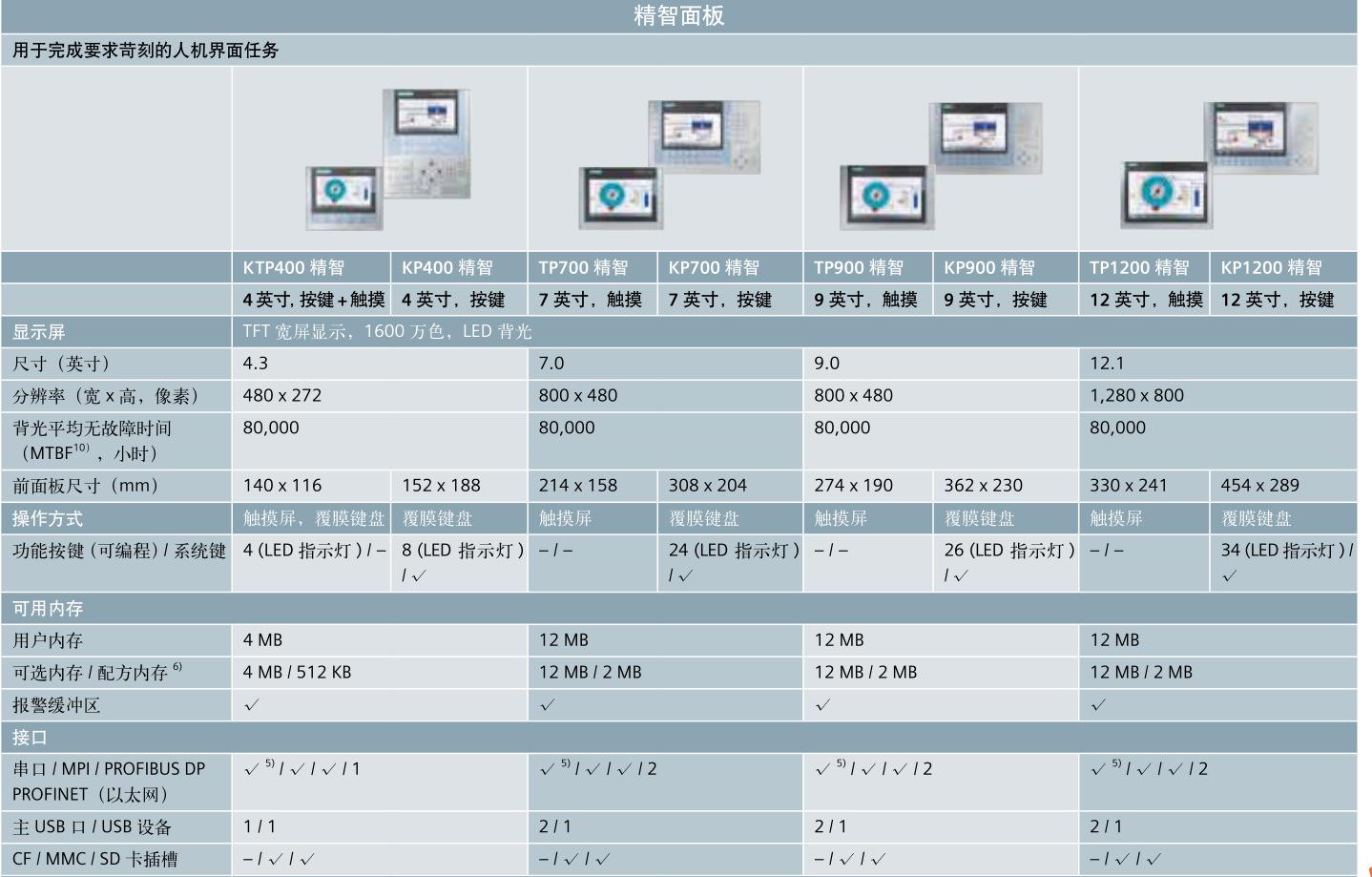Click the 接口 section header
This screenshot has height=877, width=1372.
[x=30, y=737]
